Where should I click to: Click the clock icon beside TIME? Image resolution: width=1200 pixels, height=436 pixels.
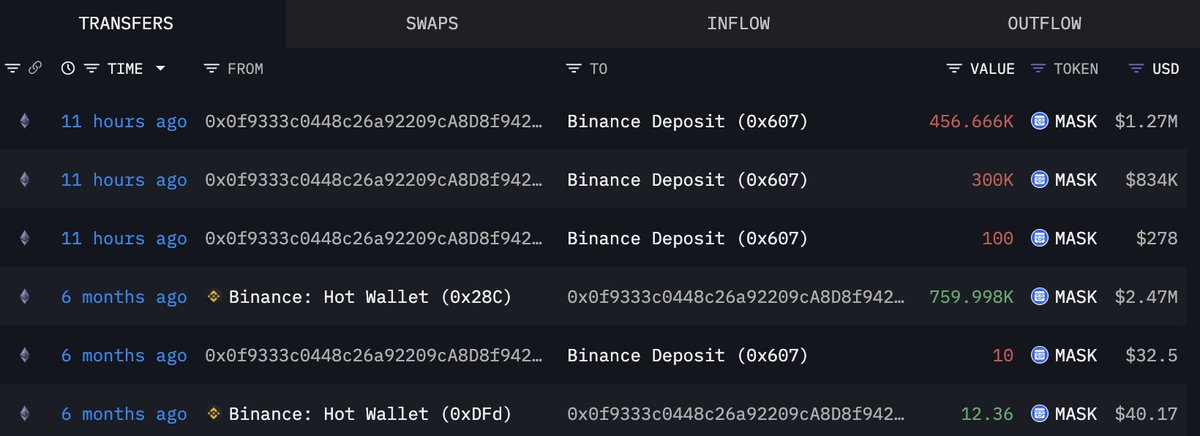coord(68,69)
